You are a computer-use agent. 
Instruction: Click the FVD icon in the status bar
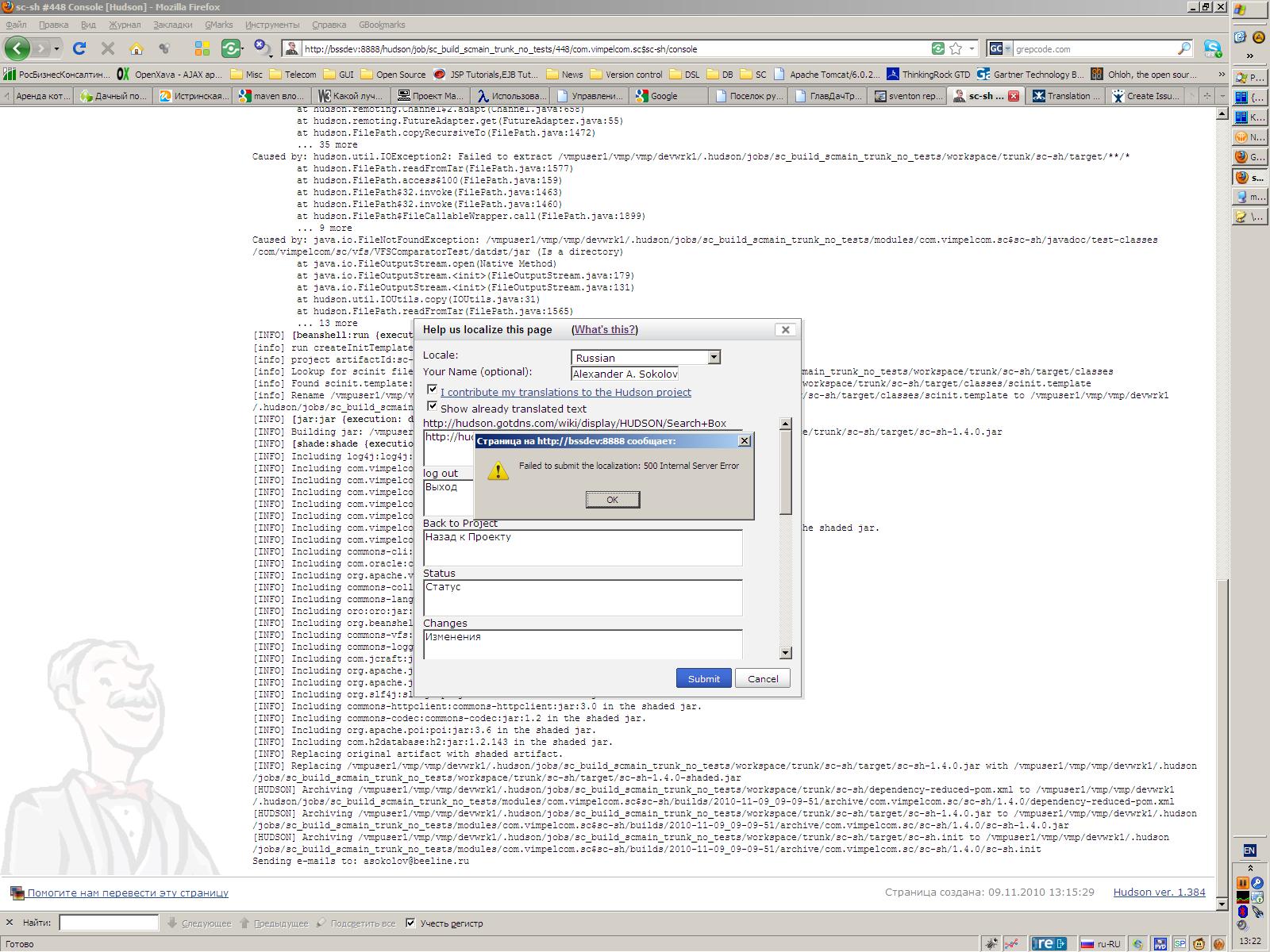[1160, 944]
